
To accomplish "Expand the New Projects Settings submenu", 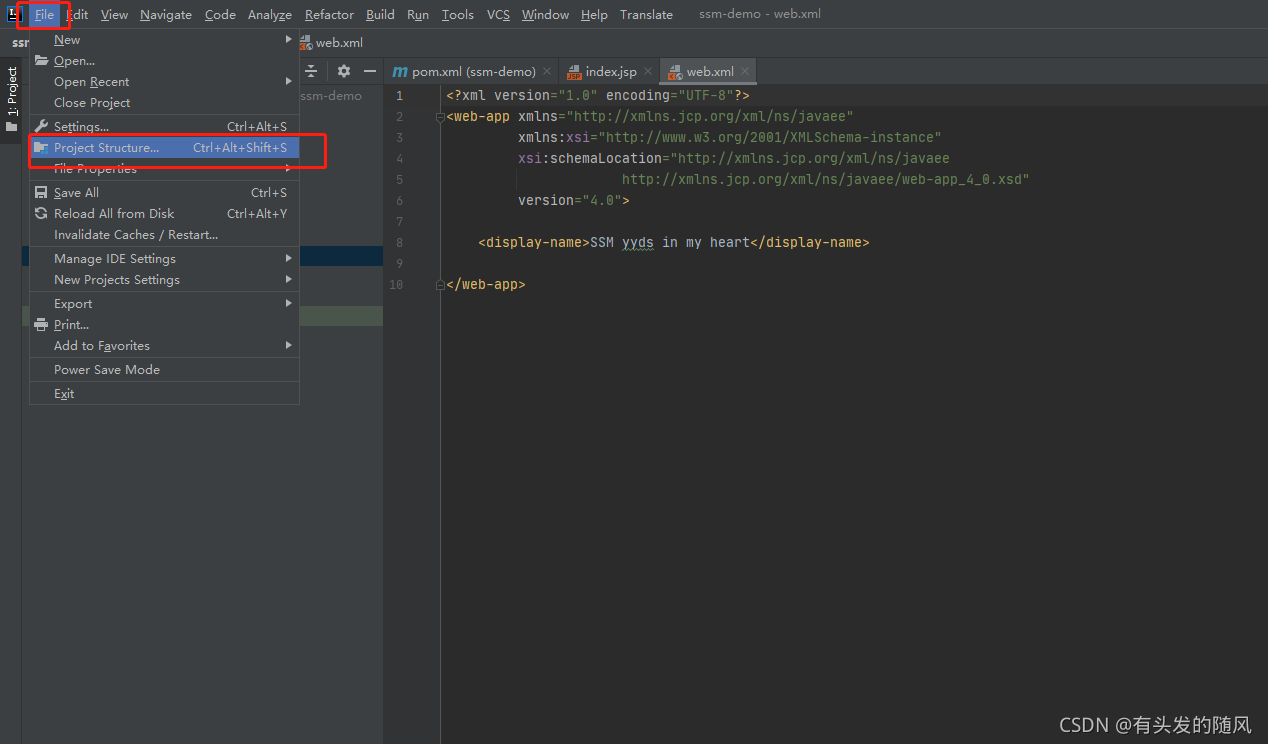I will pos(289,280).
